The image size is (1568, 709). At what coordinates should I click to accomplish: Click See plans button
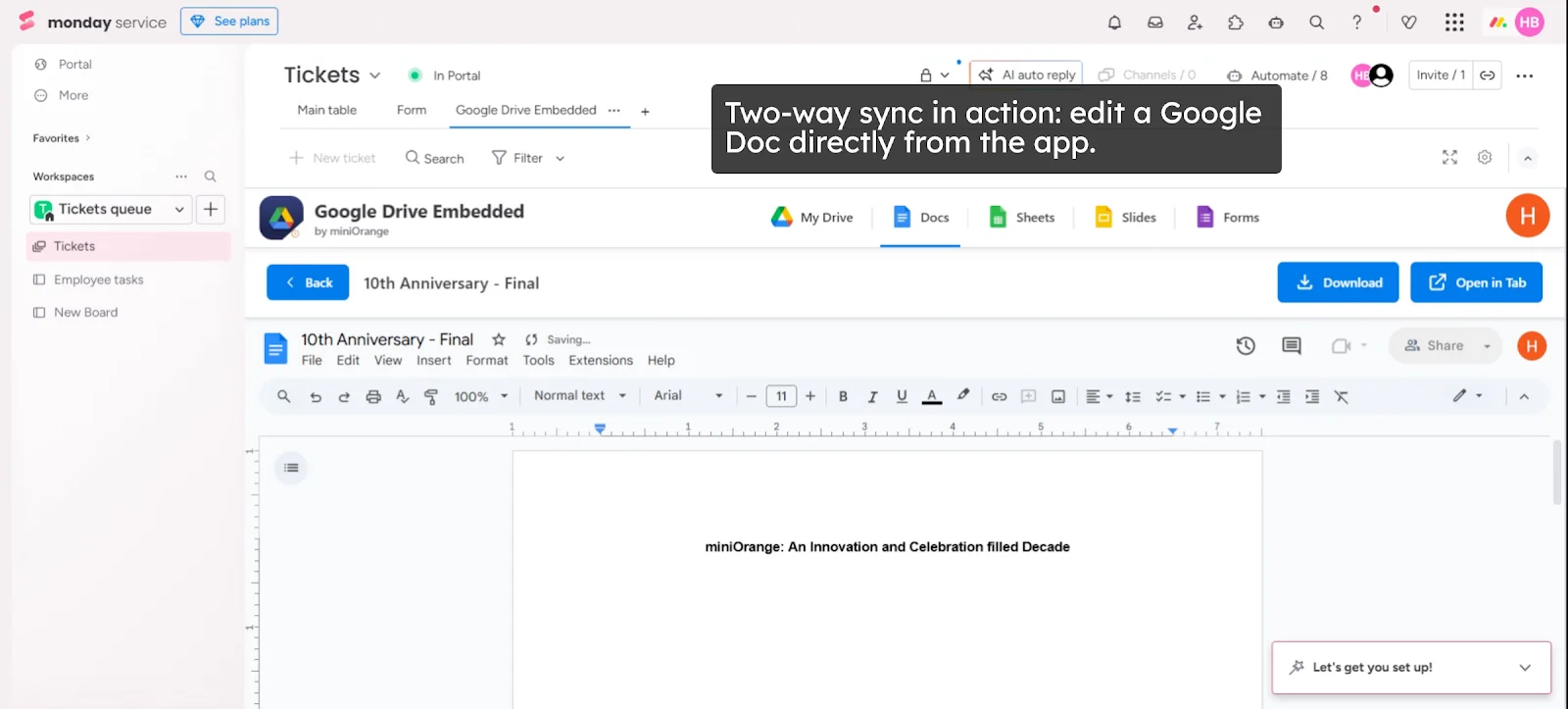(x=229, y=22)
